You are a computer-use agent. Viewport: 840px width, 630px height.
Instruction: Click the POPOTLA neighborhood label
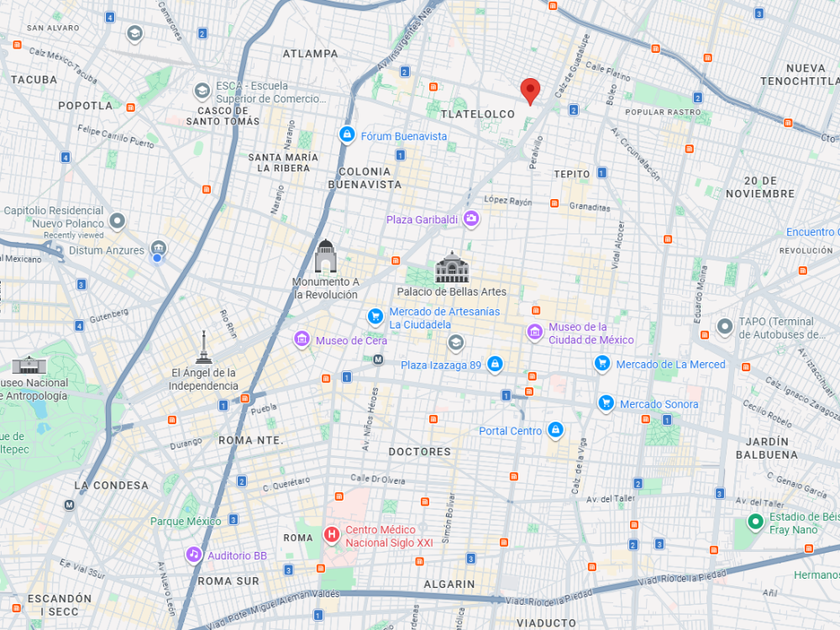coord(85,106)
